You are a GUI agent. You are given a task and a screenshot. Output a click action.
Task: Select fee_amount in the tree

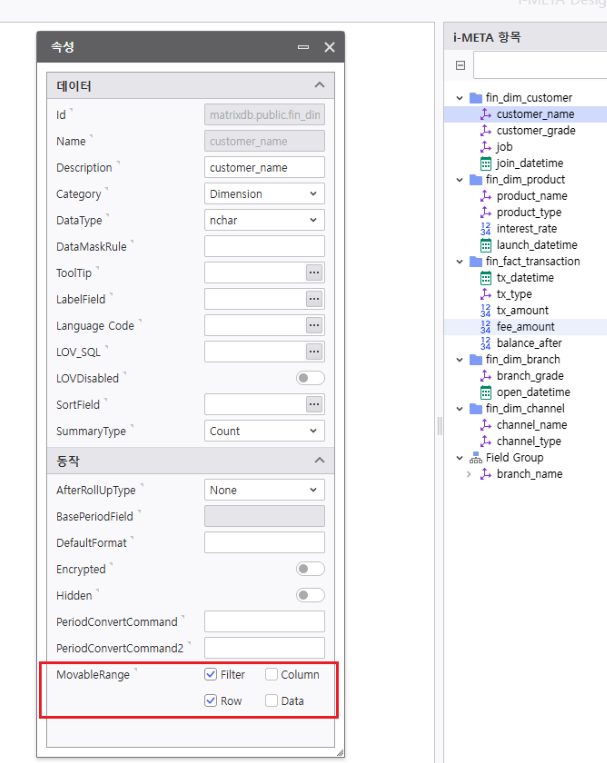pos(526,327)
